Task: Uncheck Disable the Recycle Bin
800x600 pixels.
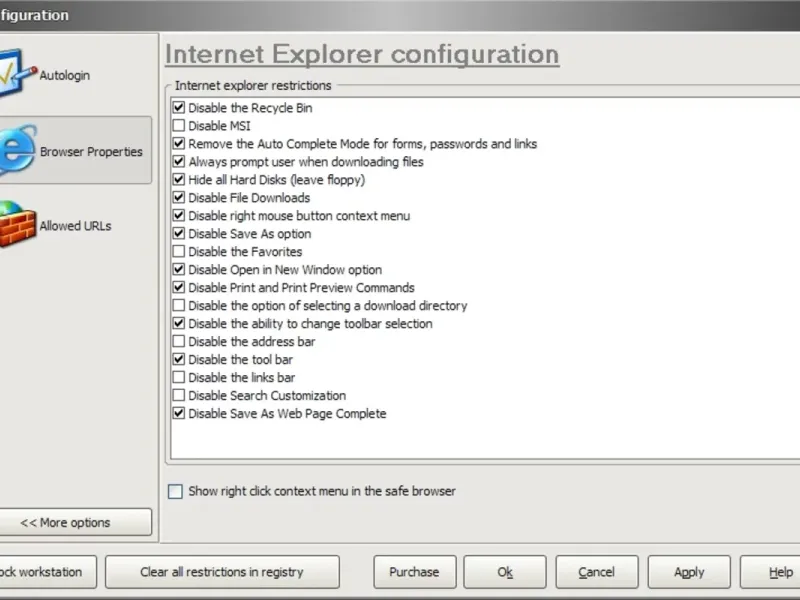Action: [179, 108]
